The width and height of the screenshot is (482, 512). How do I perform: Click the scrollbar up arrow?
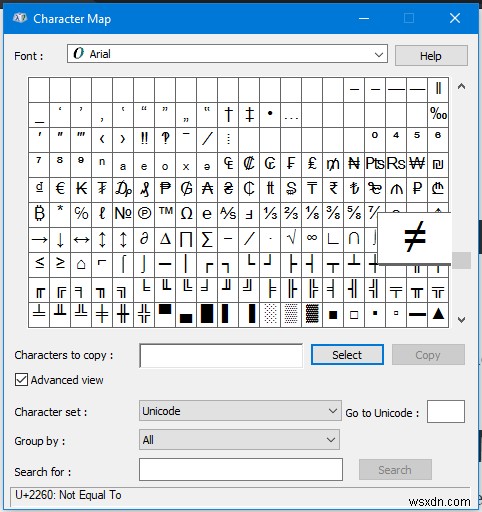coord(461,87)
